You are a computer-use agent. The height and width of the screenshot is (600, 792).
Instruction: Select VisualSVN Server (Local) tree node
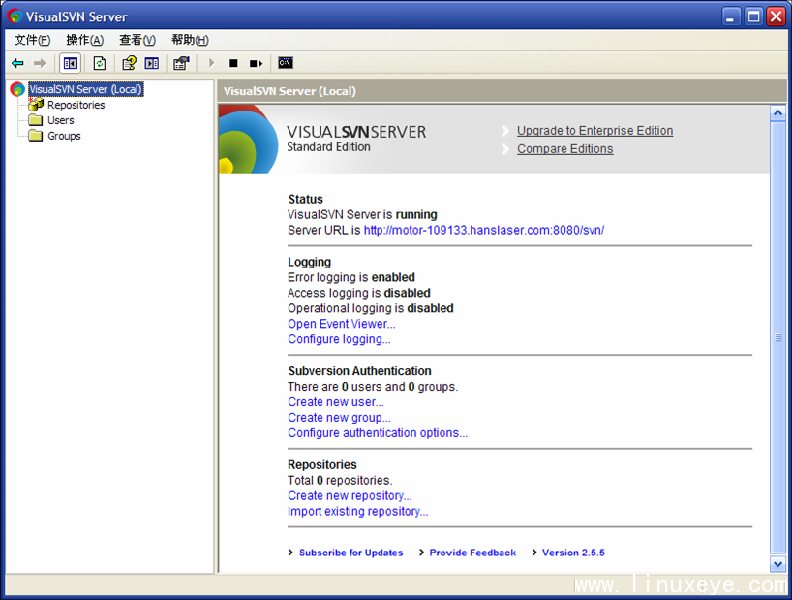pyautogui.click(x=85, y=89)
